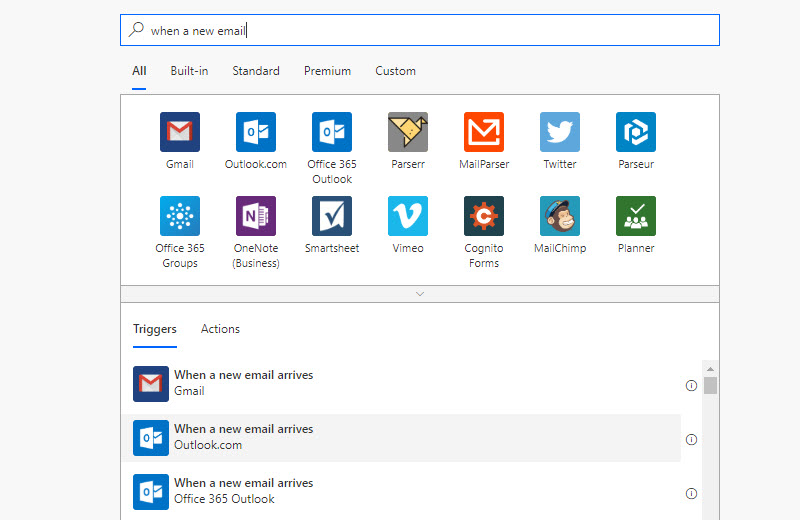Select the Gmail connector icon
Image resolution: width=800 pixels, height=520 pixels.
pyautogui.click(x=180, y=132)
